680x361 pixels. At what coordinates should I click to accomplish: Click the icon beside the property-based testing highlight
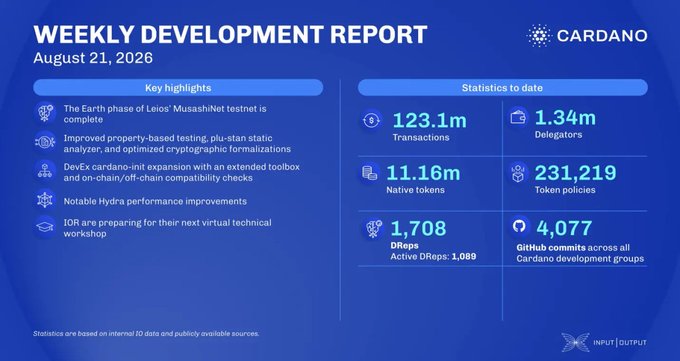[x=45, y=142]
